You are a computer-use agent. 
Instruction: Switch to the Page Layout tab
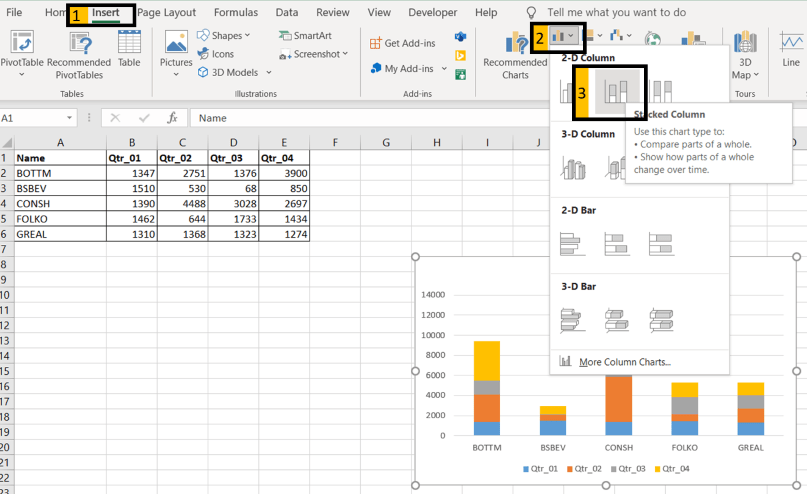(166, 12)
